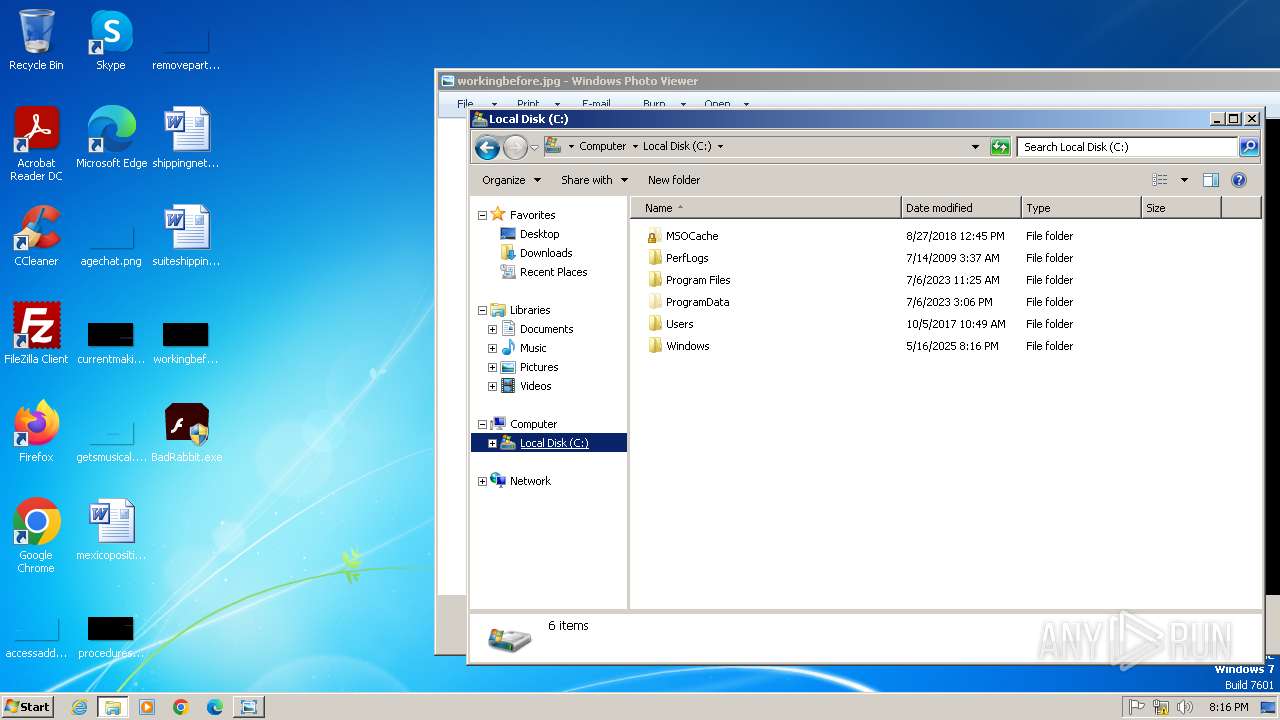Viewport: 1280px width, 720px height.
Task: Open the recent pages dropdown arrow
Action: tap(534, 148)
